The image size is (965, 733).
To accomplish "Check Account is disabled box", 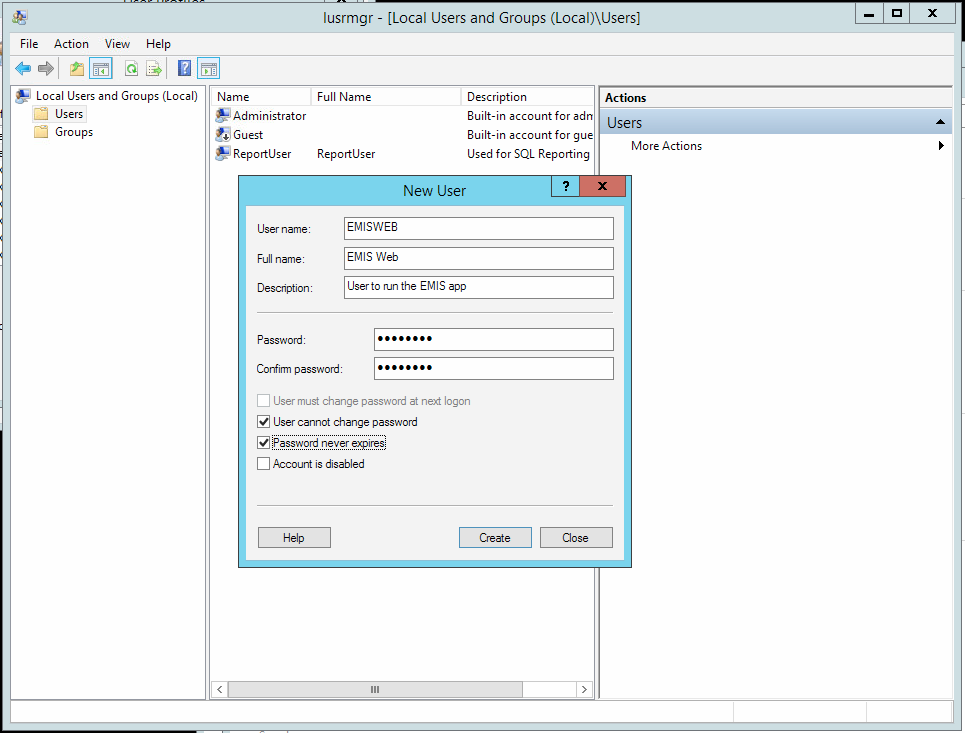I will point(264,464).
